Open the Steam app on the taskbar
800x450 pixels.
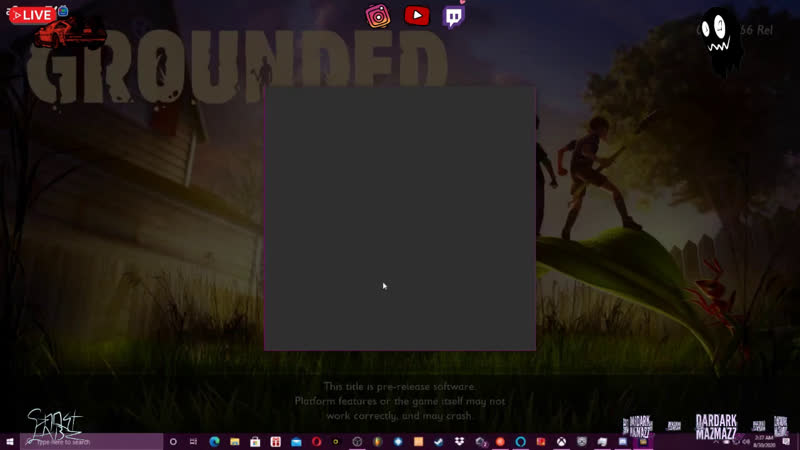pyautogui.click(x=439, y=442)
